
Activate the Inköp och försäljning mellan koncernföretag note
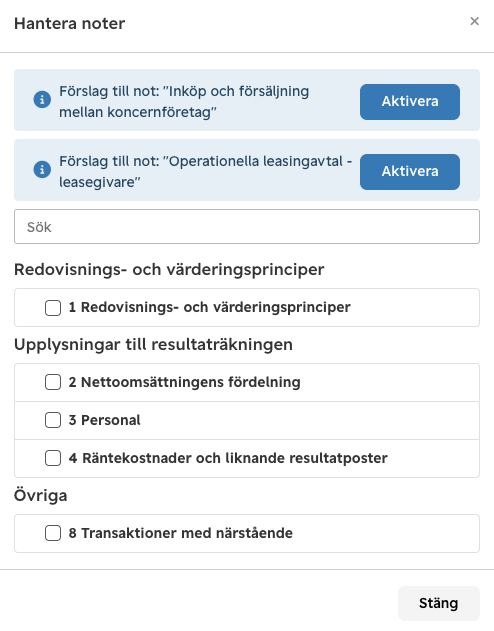(410, 102)
